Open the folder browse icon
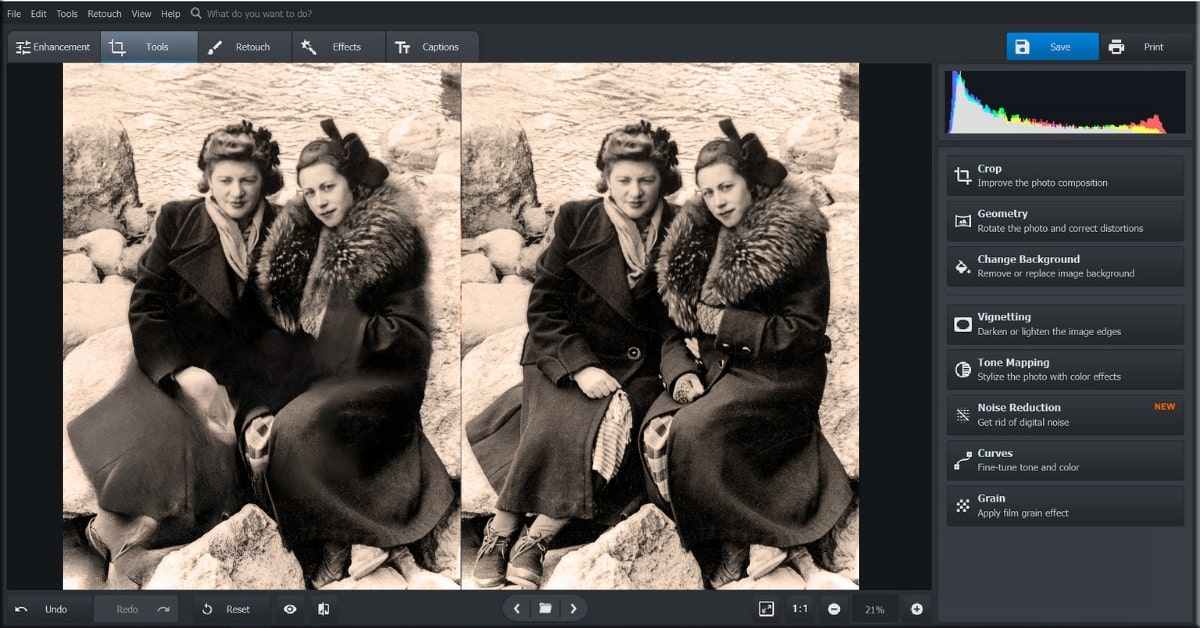Viewport: 1200px width, 628px height. [545, 608]
